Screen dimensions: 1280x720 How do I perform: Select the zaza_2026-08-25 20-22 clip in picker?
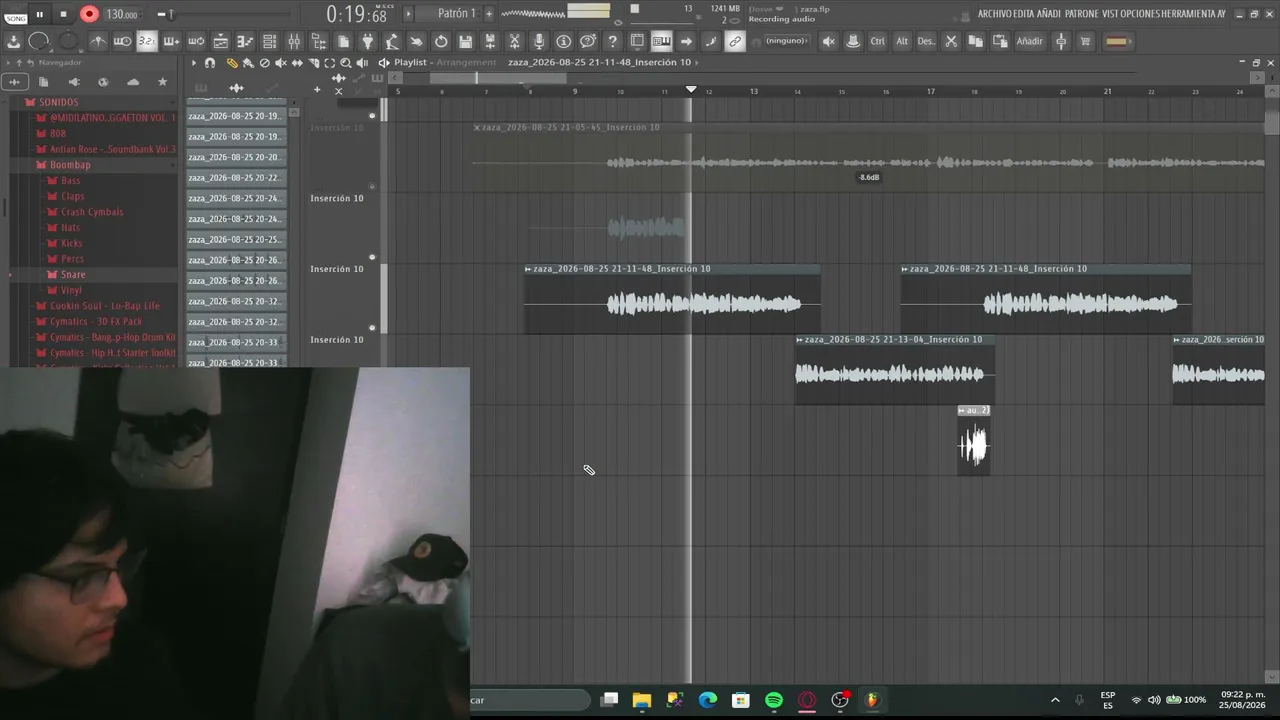236,178
